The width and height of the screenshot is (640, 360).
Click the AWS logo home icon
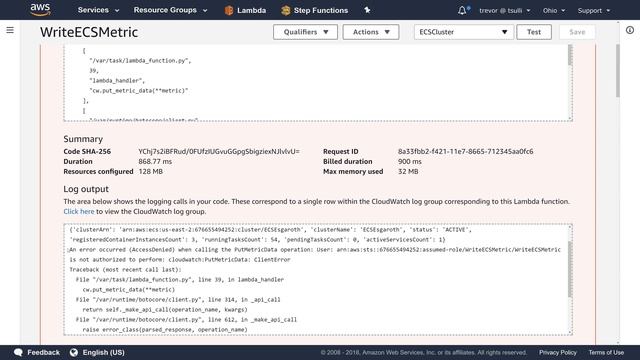click(40, 10)
